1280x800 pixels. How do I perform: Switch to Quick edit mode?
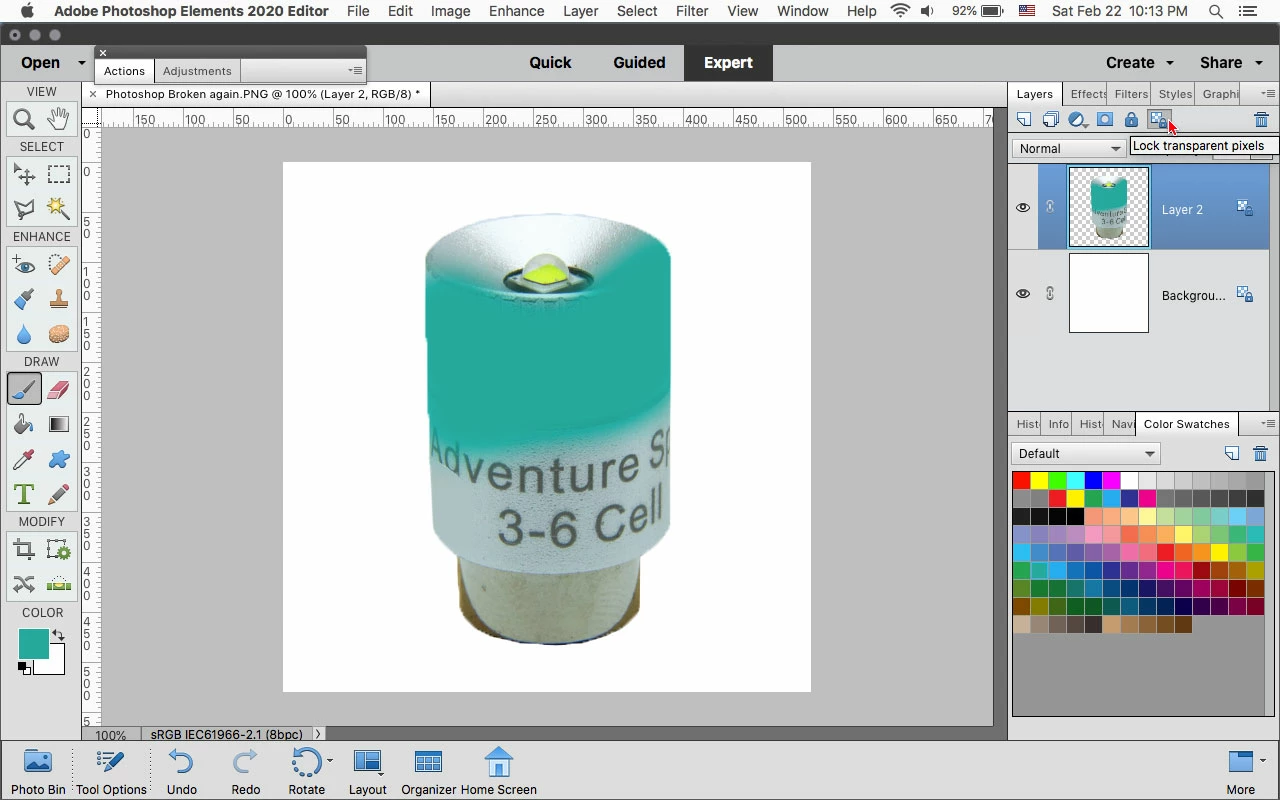click(x=550, y=62)
